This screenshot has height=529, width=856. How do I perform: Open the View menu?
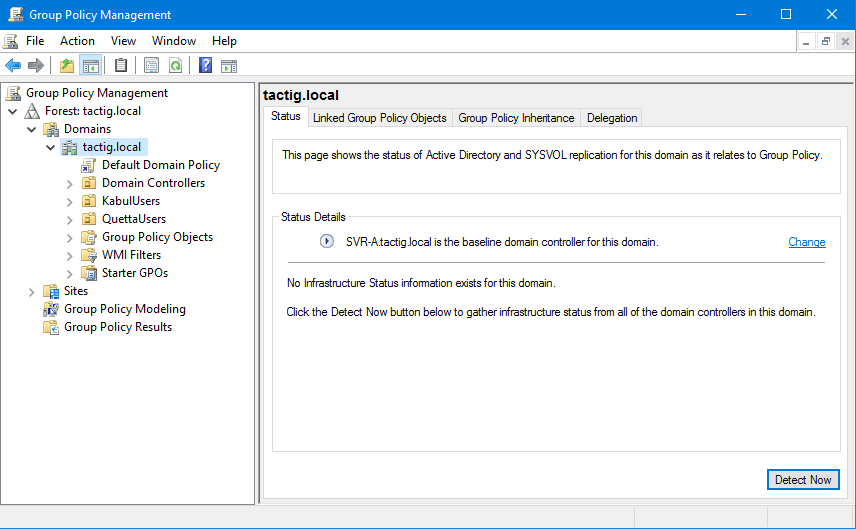[x=123, y=41]
